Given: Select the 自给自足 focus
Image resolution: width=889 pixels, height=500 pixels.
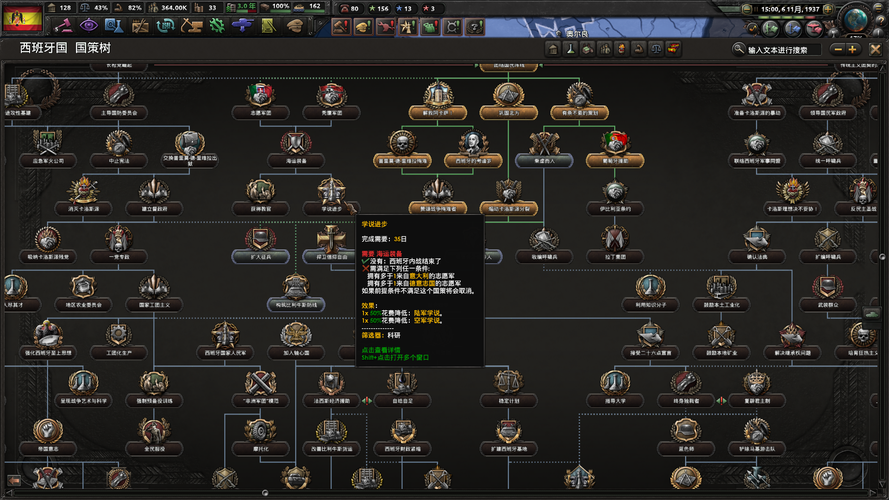Looking at the screenshot, I should (x=402, y=388).
